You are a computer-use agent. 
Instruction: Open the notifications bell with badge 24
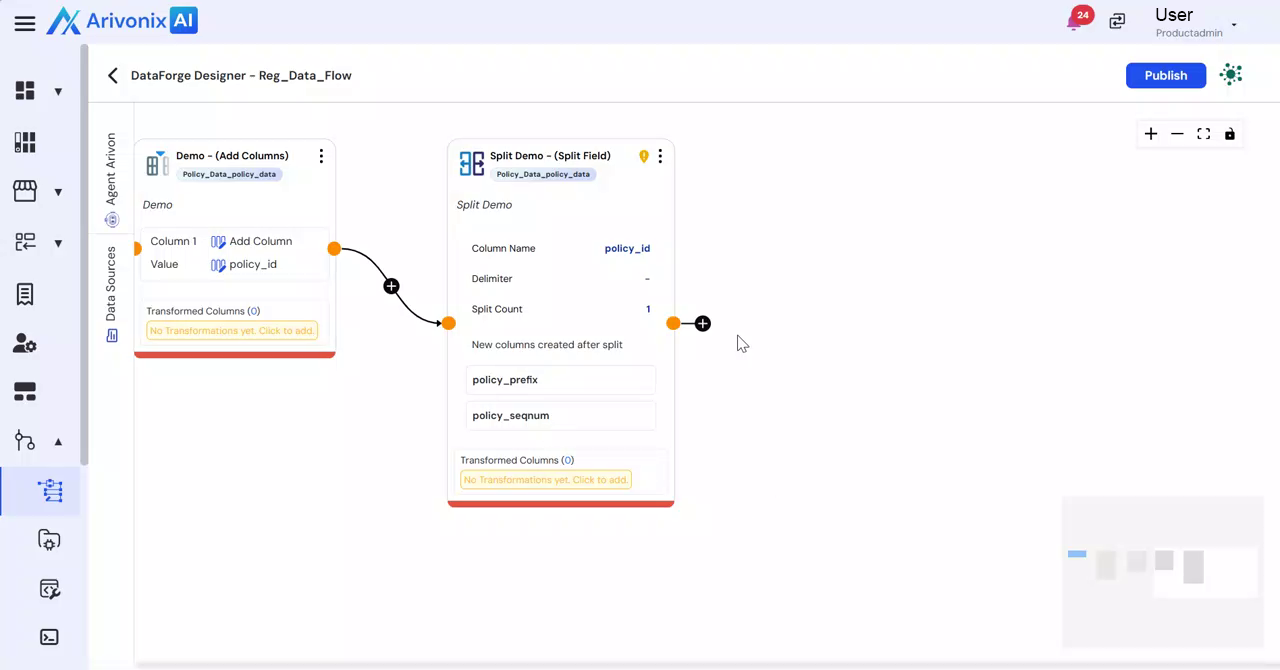1075,22
